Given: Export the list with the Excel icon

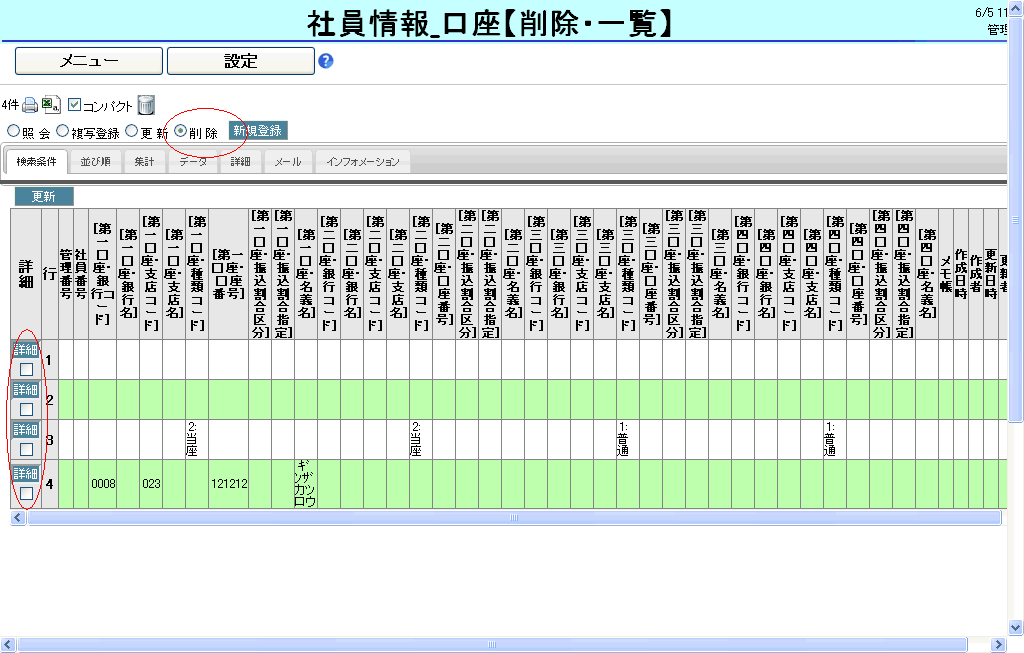Looking at the screenshot, I should tap(51, 105).
